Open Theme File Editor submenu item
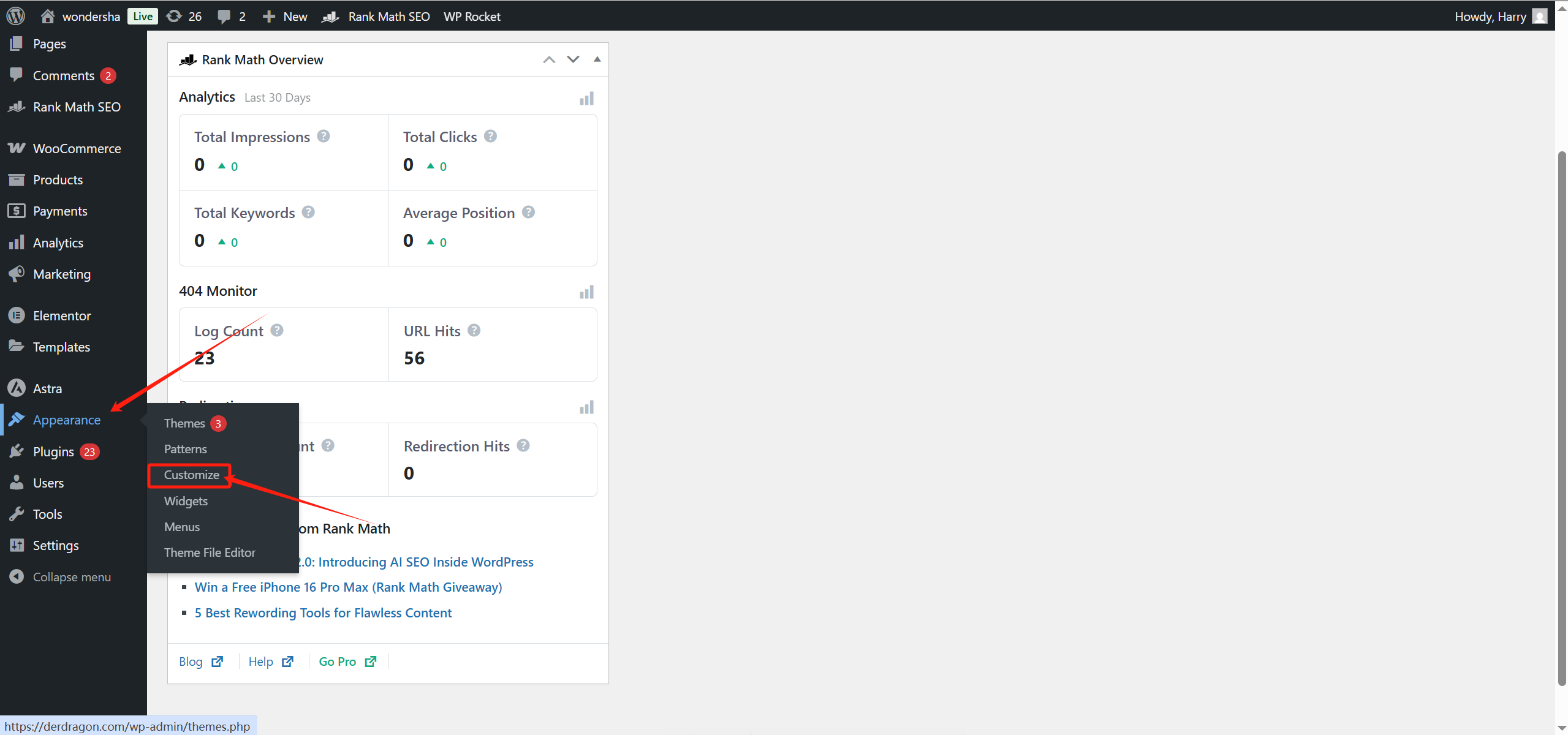 pos(210,552)
